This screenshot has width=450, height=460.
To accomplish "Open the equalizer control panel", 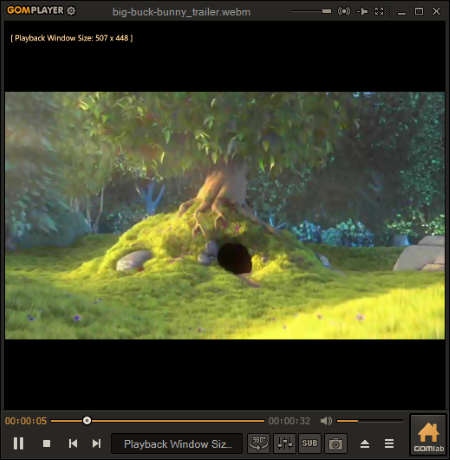I will pyautogui.click(x=285, y=444).
